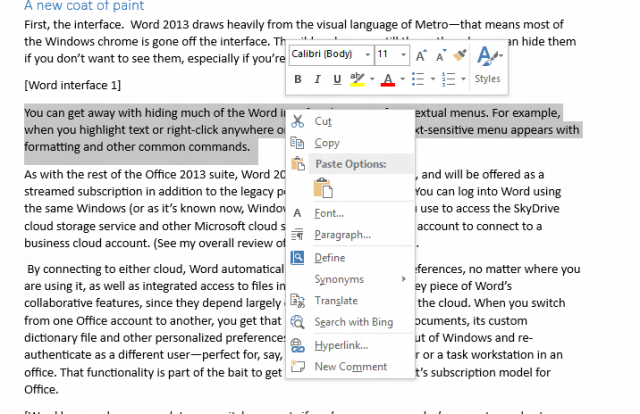Open the highlight color dropdown arrow
This screenshot has width=640, height=414.
coord(372,79)
